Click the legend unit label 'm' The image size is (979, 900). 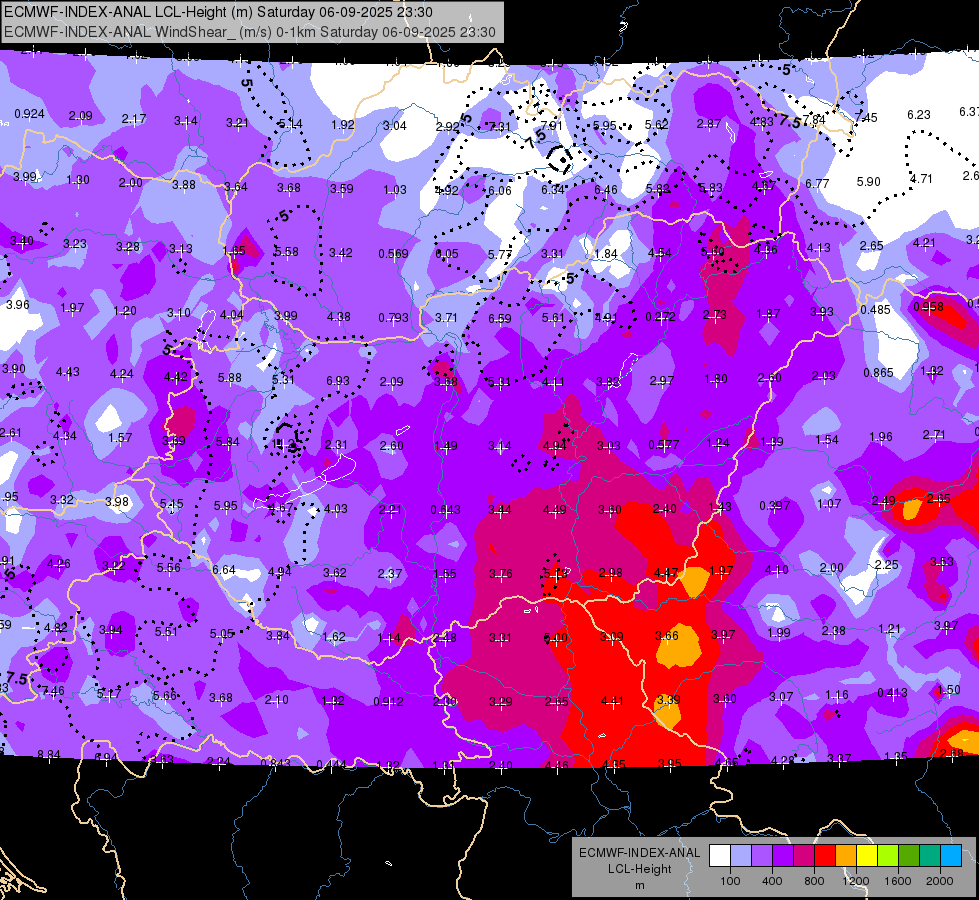tap(640, 886)
